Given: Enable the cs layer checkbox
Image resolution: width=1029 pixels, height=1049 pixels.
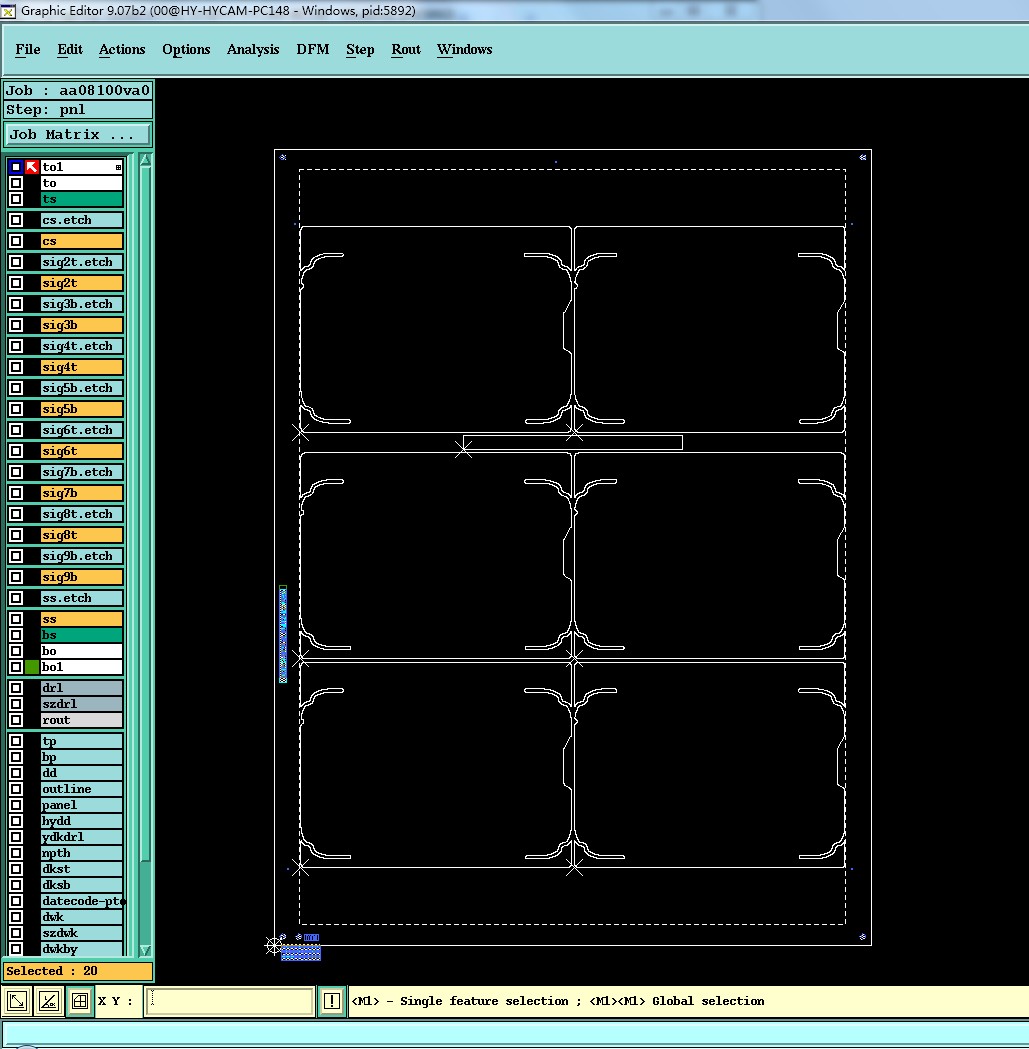Looking at the screenshot, I should (16, 241).
